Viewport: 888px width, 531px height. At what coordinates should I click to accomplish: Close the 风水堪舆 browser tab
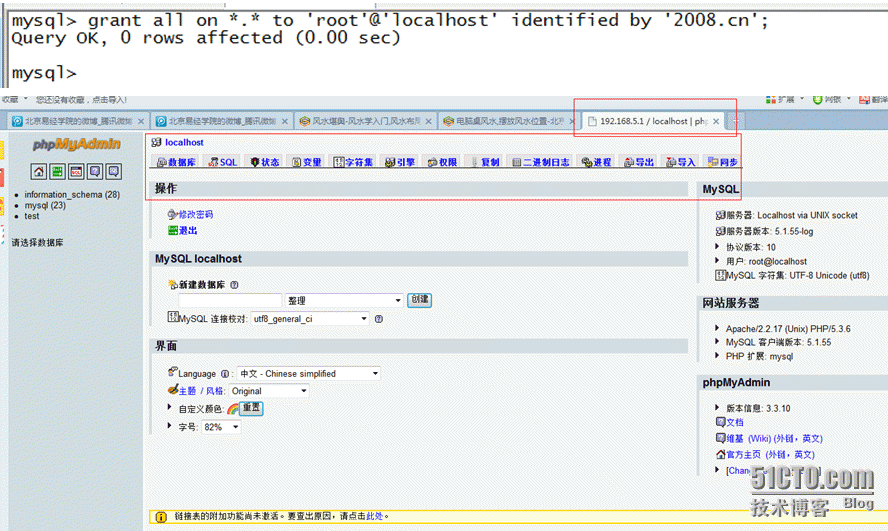click(x=428, y=122)
